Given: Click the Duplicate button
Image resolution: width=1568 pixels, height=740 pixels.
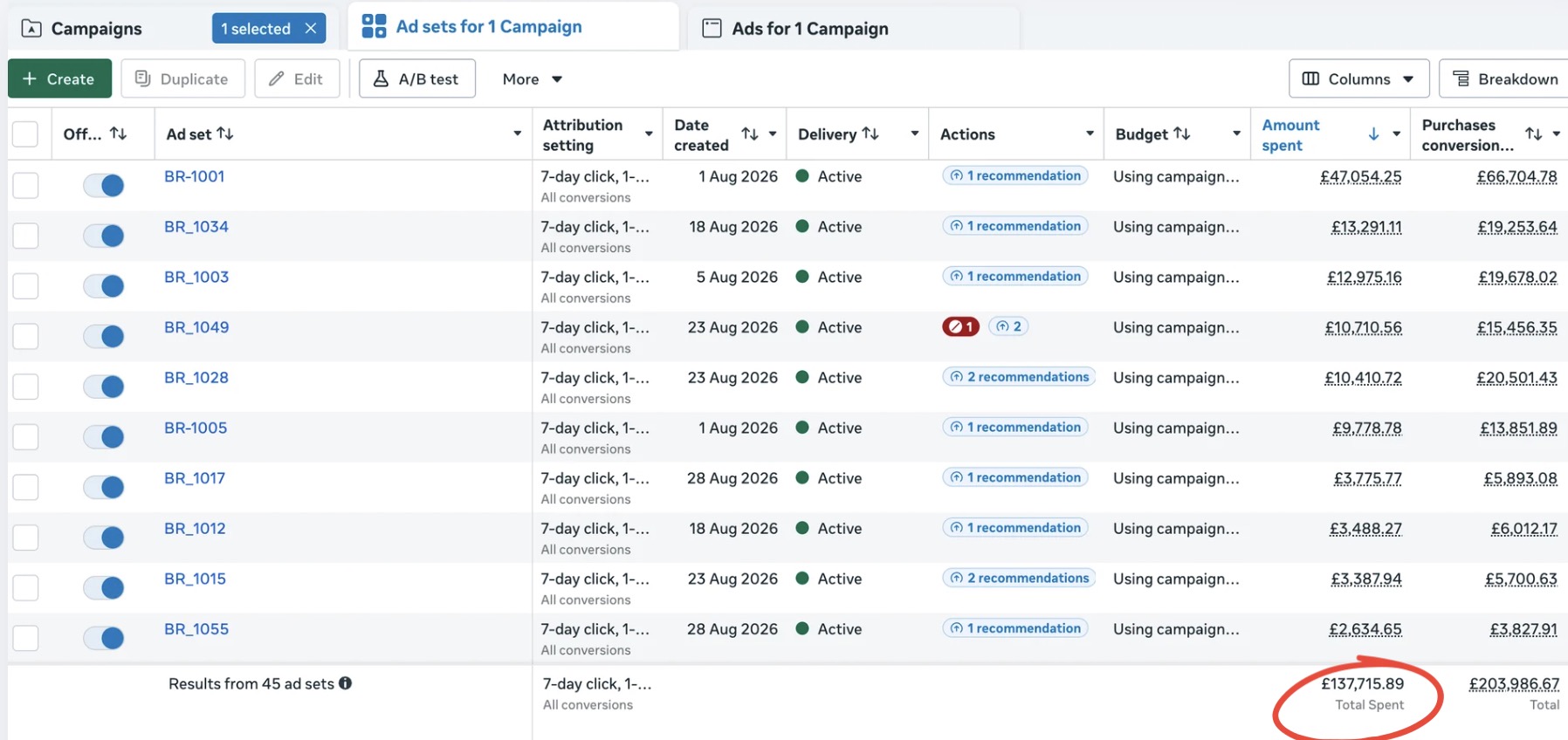Looking at the screenshot, I should 182,79.
